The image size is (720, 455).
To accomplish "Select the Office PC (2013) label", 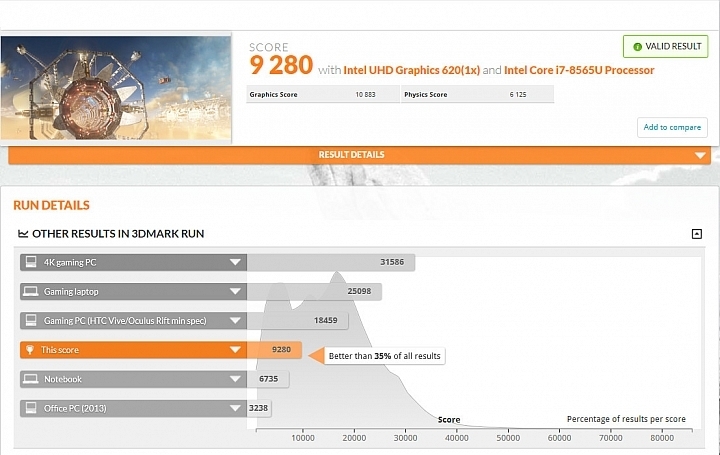I will tap(75, 408).
